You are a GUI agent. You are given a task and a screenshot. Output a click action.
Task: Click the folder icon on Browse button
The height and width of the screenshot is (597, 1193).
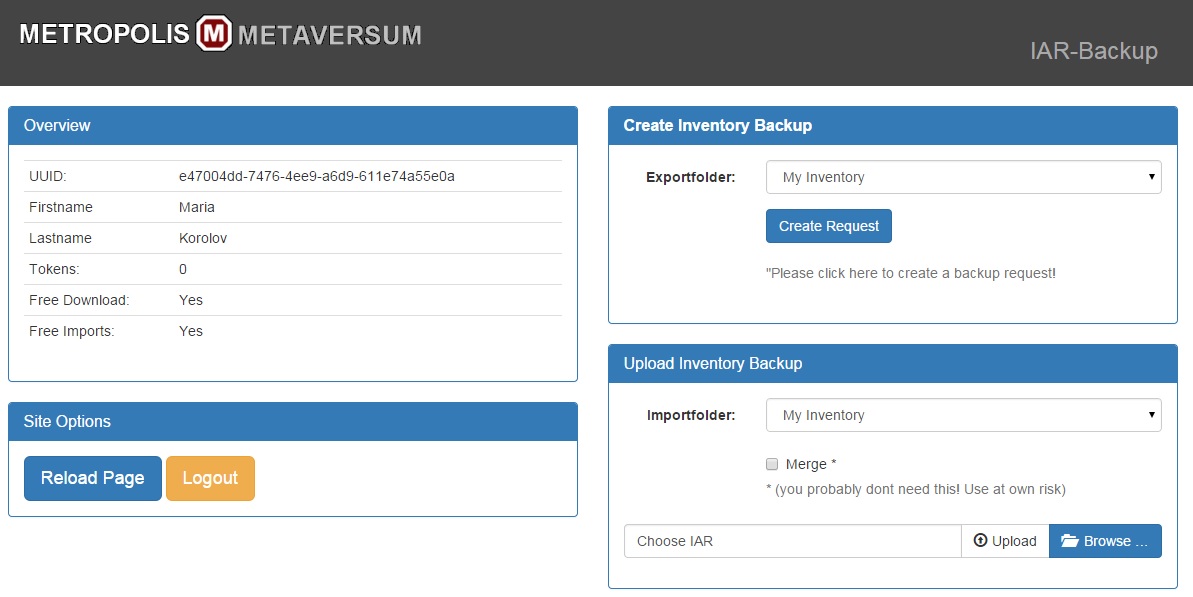[x=1070, y=541]
